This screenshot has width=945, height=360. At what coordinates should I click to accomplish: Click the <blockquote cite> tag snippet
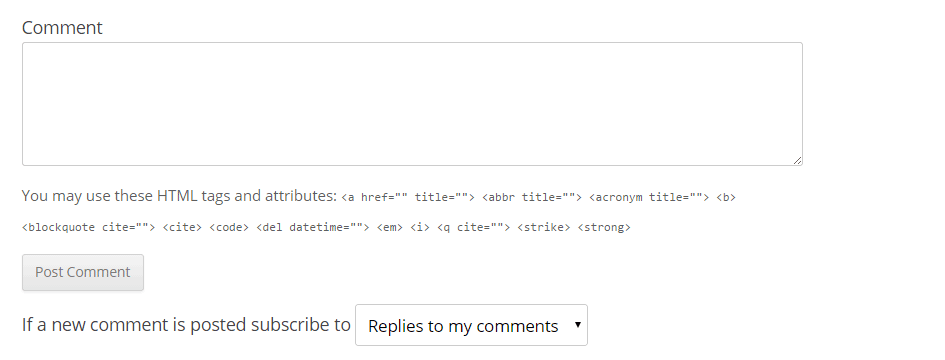point(89,227)
